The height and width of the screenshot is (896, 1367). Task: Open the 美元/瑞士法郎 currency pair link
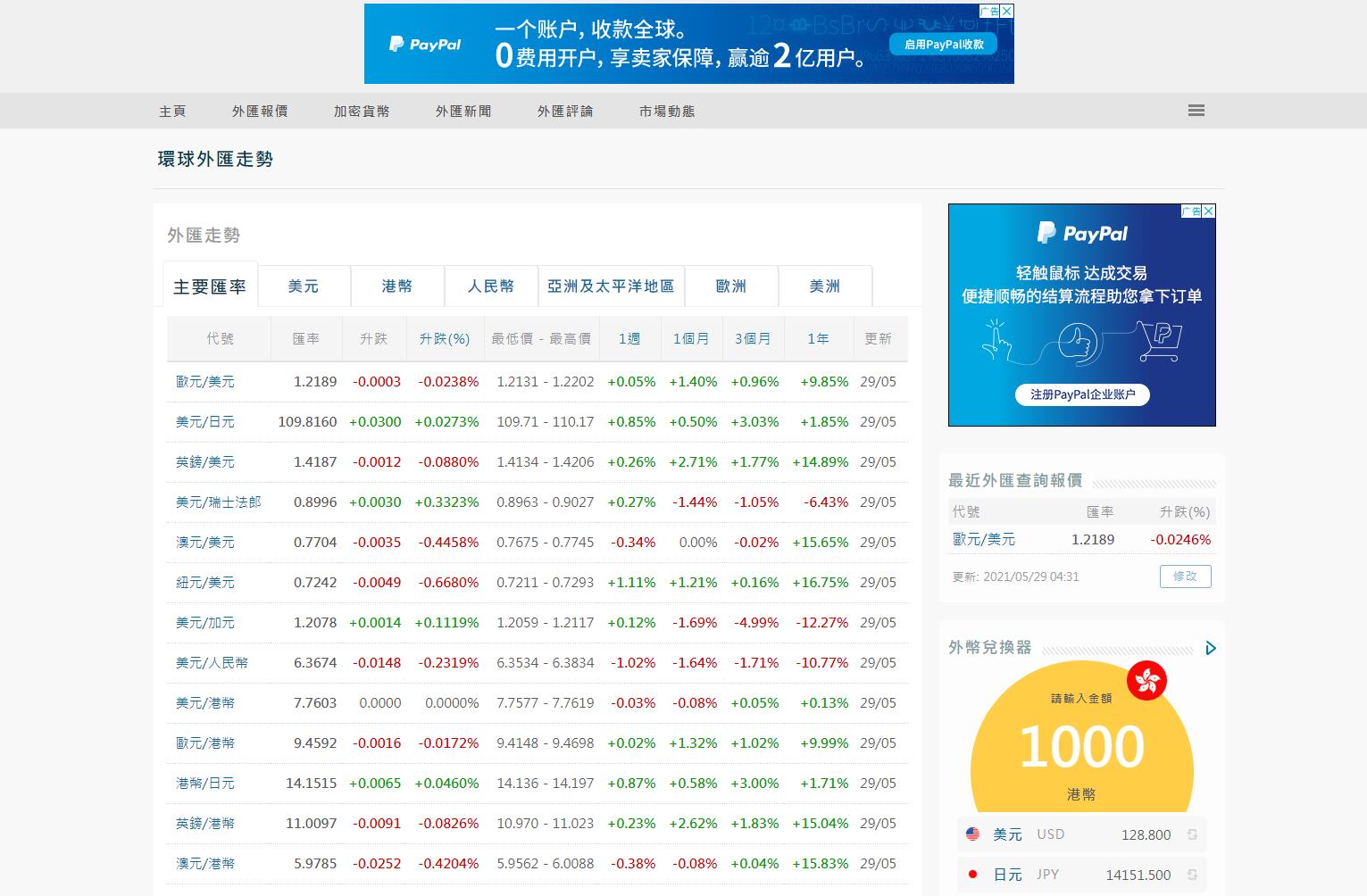click(x=219, y=502)
